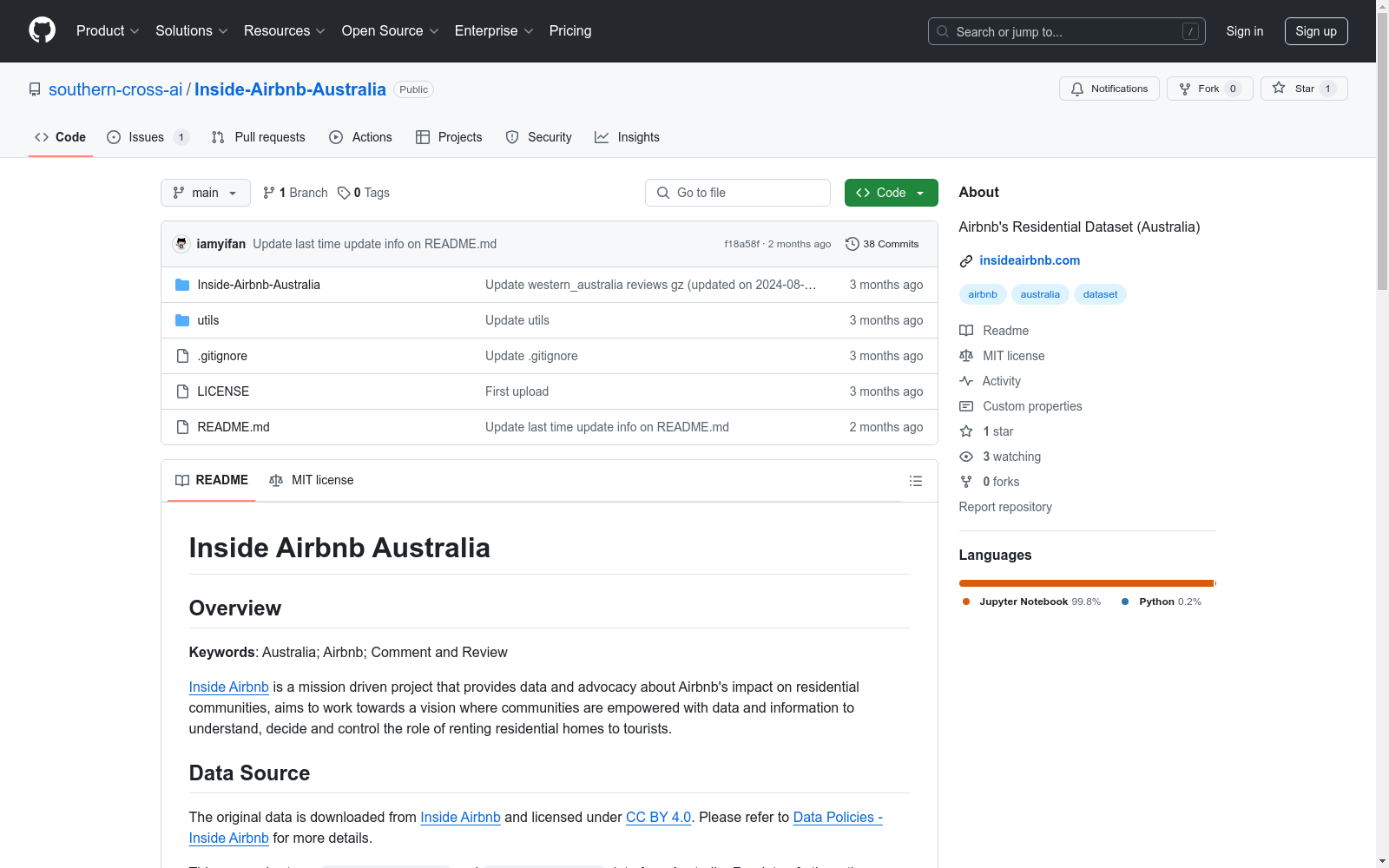Click the australia topic tag

1040,294
